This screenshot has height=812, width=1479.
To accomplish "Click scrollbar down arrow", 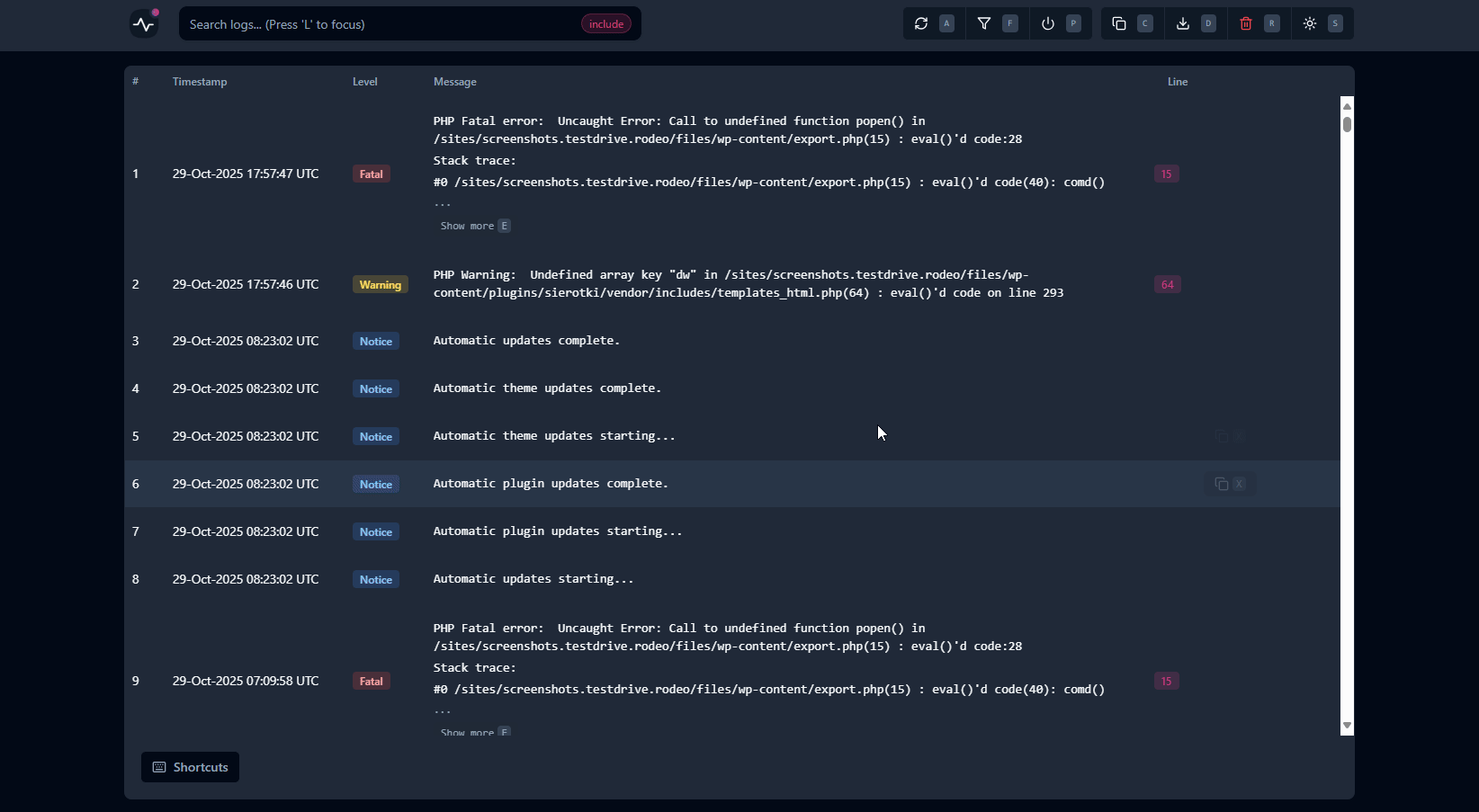I will (x=1347, y=725).
